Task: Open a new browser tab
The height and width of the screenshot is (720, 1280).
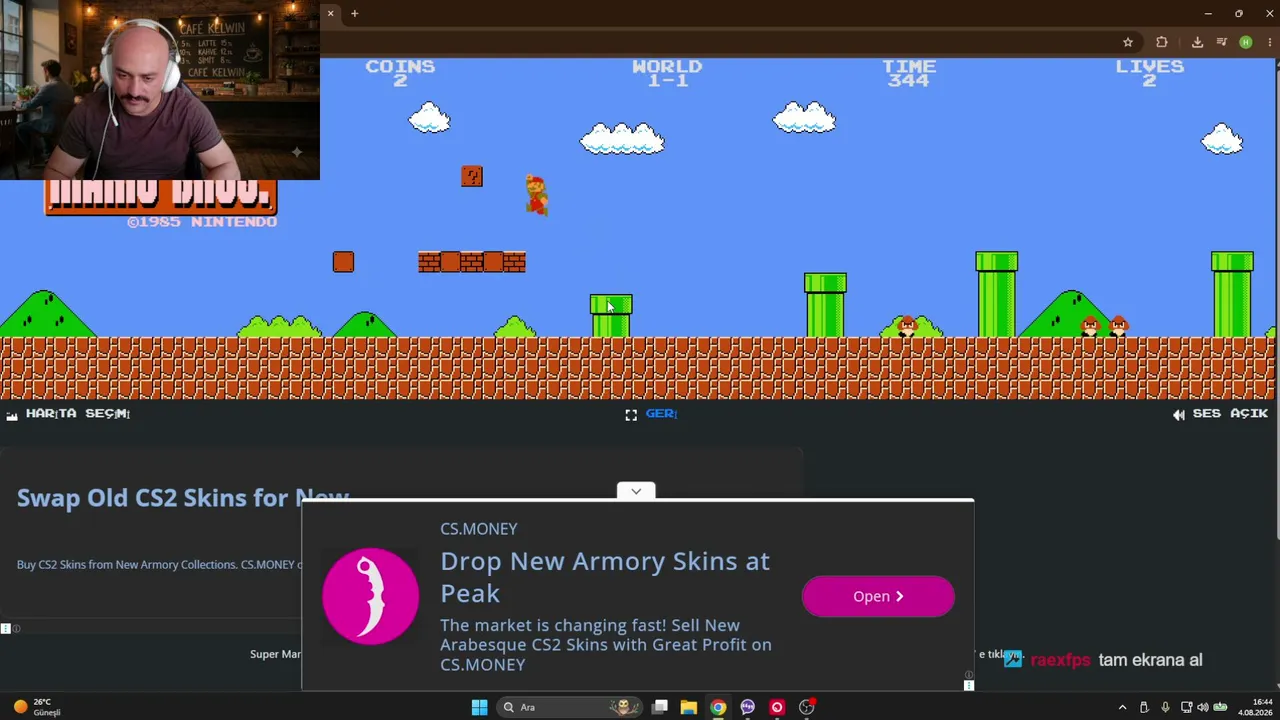Action: (354, 13)
